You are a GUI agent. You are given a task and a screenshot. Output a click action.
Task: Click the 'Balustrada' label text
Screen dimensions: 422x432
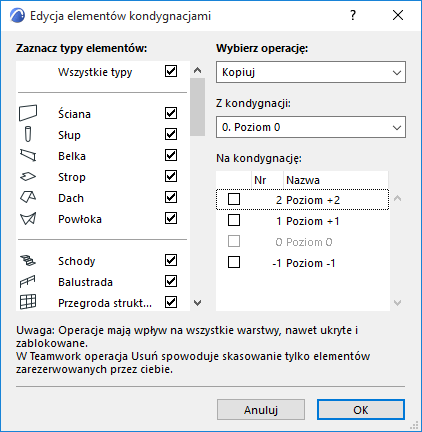point(85,282)
